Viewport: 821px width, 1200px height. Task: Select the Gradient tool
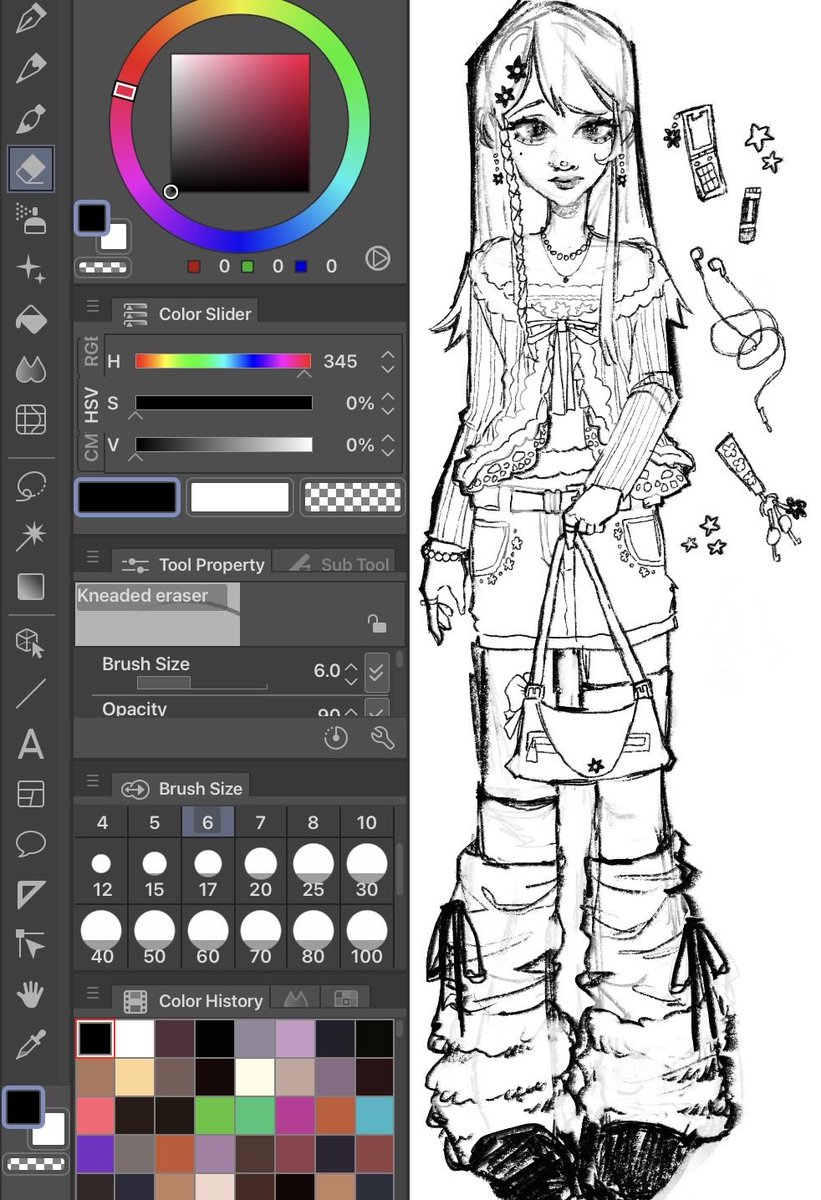pyautogui.click(x=31, y=587)
